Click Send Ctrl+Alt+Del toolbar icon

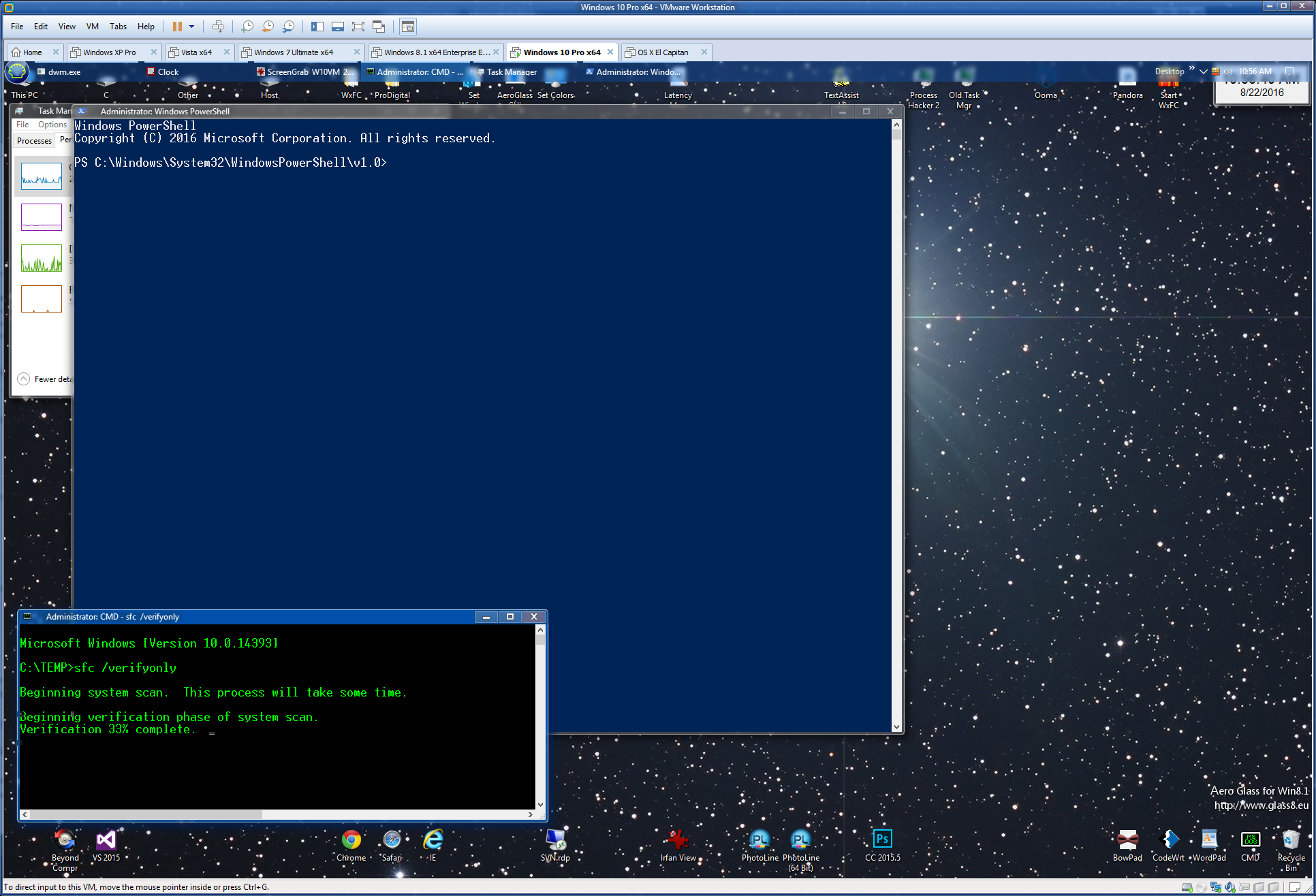[218, 27]
